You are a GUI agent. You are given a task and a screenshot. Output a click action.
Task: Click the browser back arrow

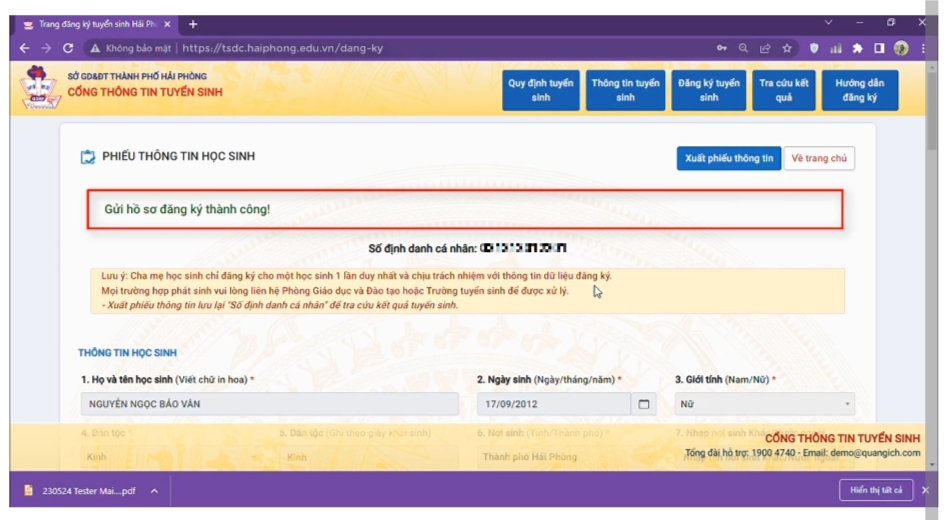25,48
